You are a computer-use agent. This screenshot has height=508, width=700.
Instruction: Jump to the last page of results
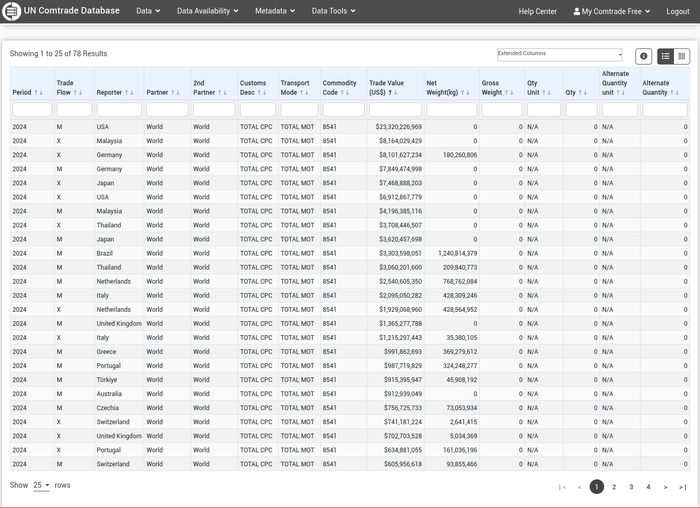click(x=682, y=487)
